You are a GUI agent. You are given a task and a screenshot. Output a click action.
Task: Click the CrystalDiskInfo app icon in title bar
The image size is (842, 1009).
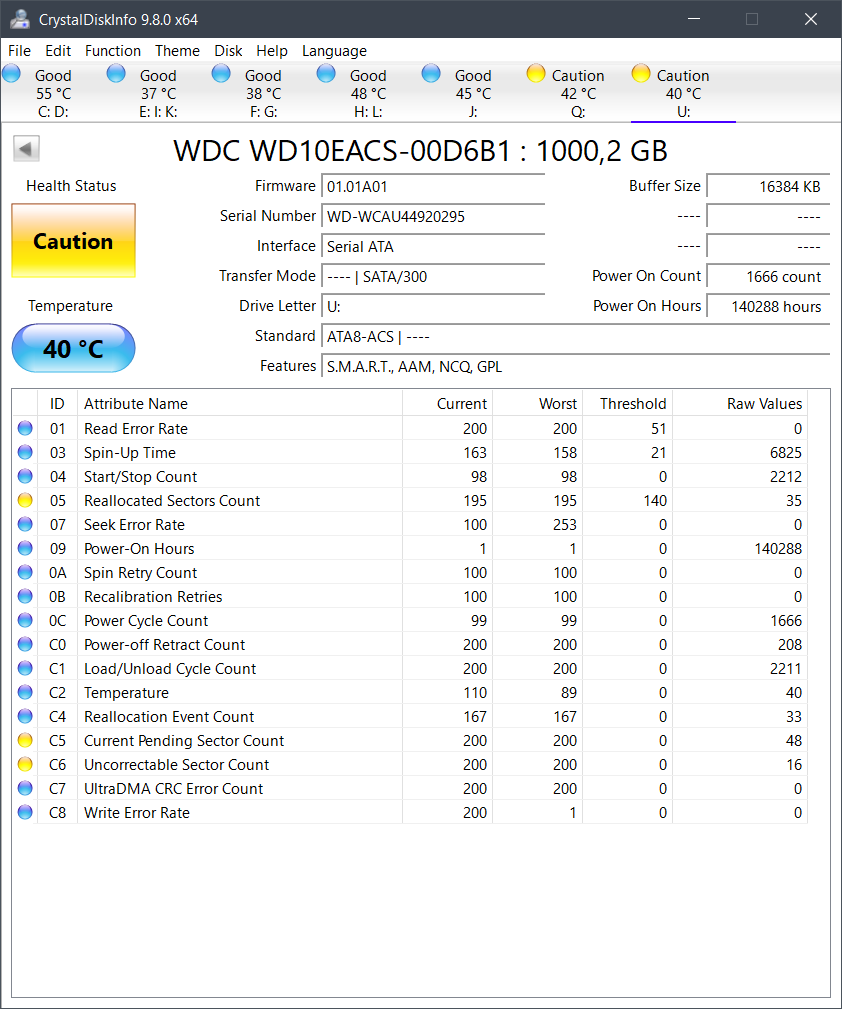pos(20,19)
